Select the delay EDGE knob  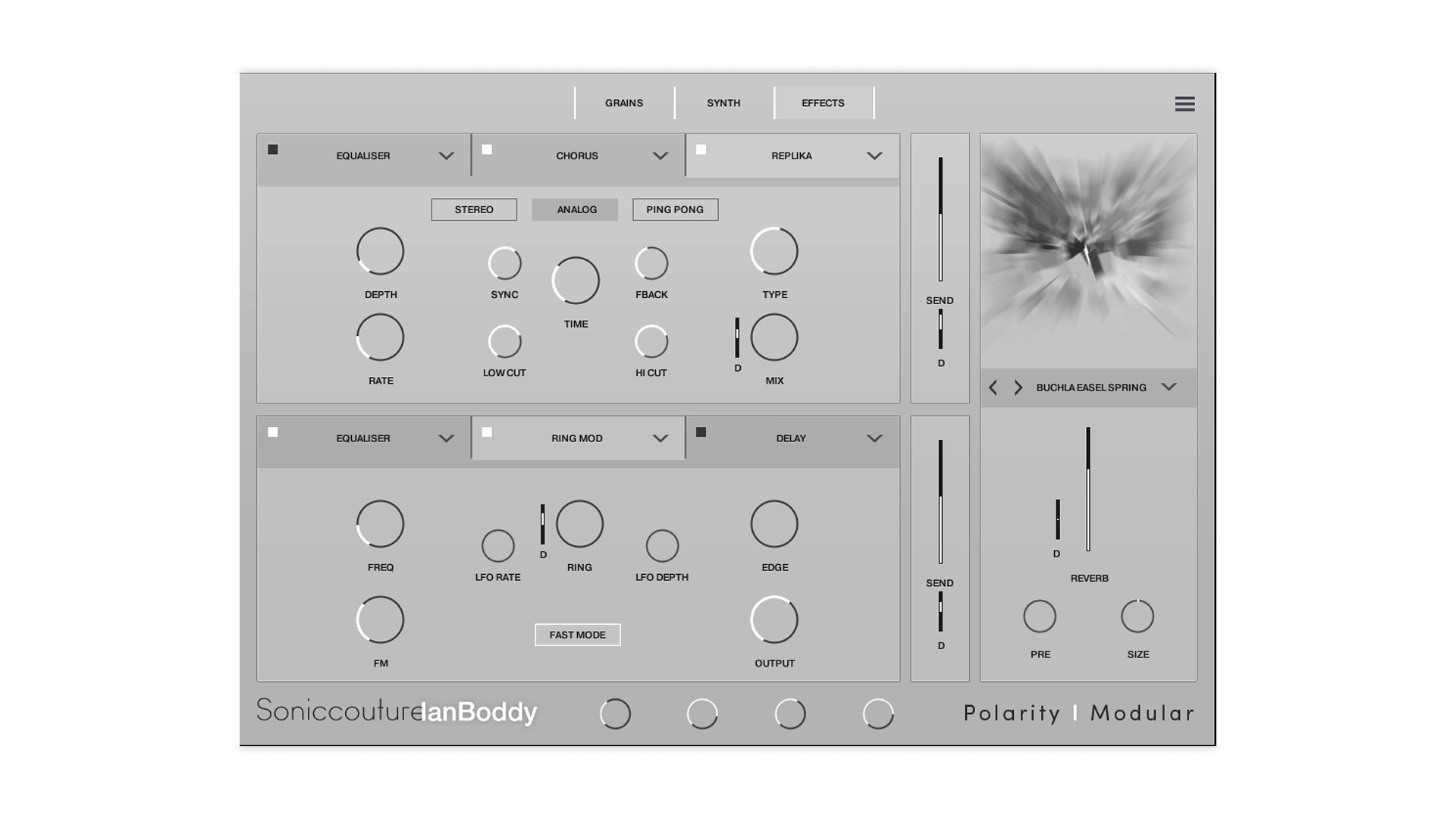click(x=773, y=523)
